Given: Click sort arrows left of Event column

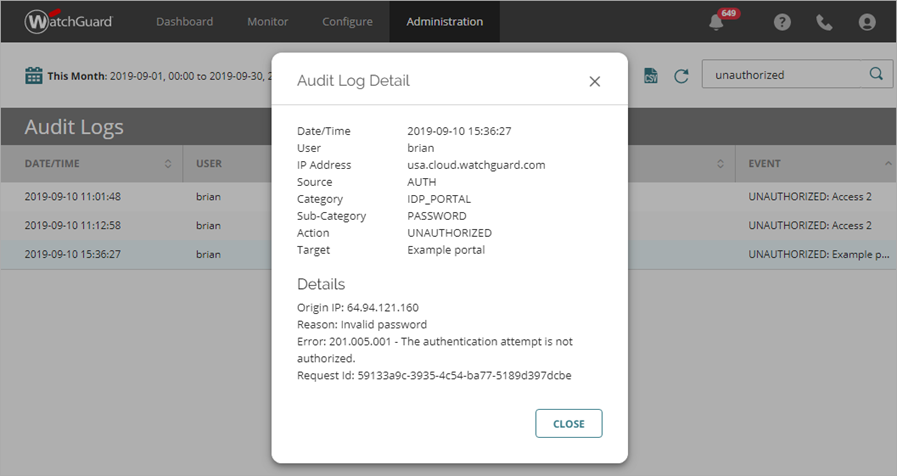Looking at the screenshot, I should point(721,164).
